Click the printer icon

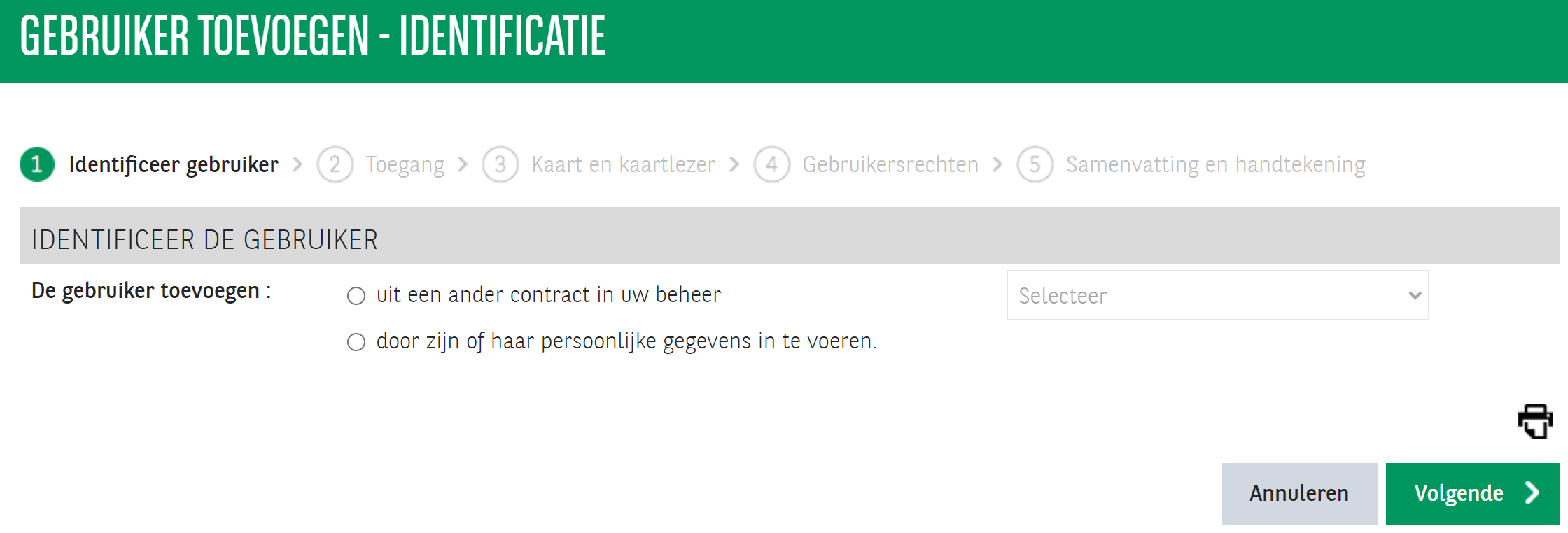coord(1534,421)
